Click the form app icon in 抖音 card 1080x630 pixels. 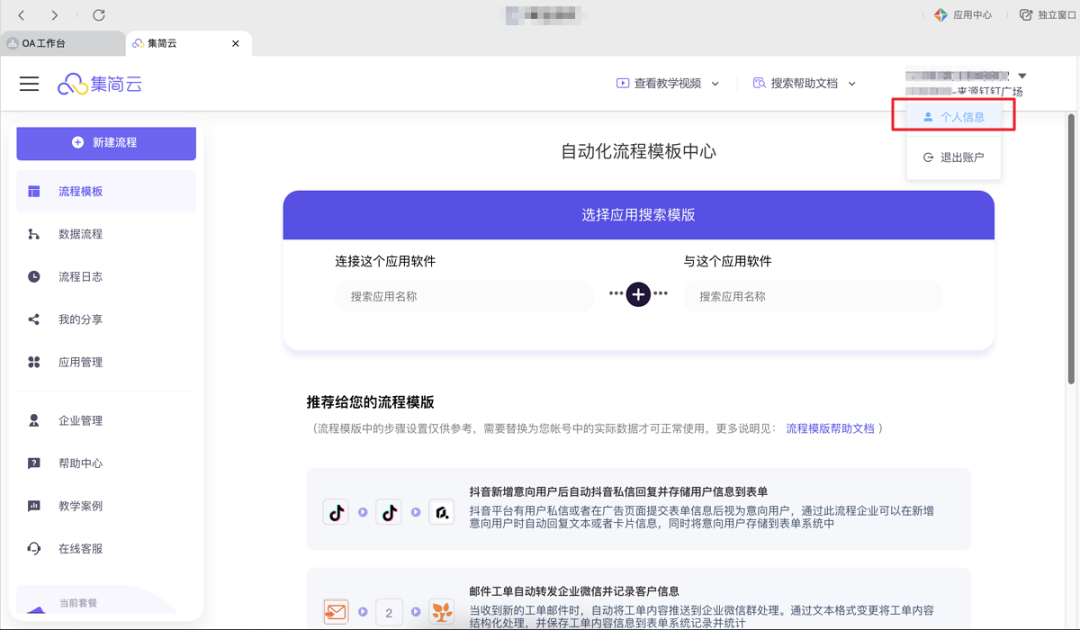point(442,512)
